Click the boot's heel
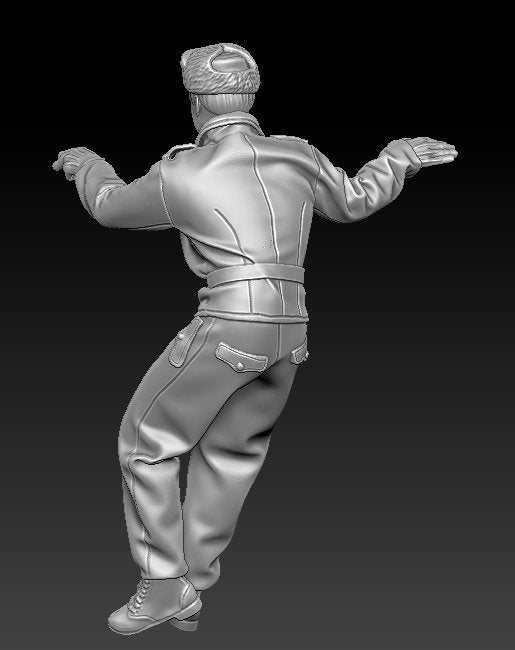 pyautogui.click(x=187, y=622)
